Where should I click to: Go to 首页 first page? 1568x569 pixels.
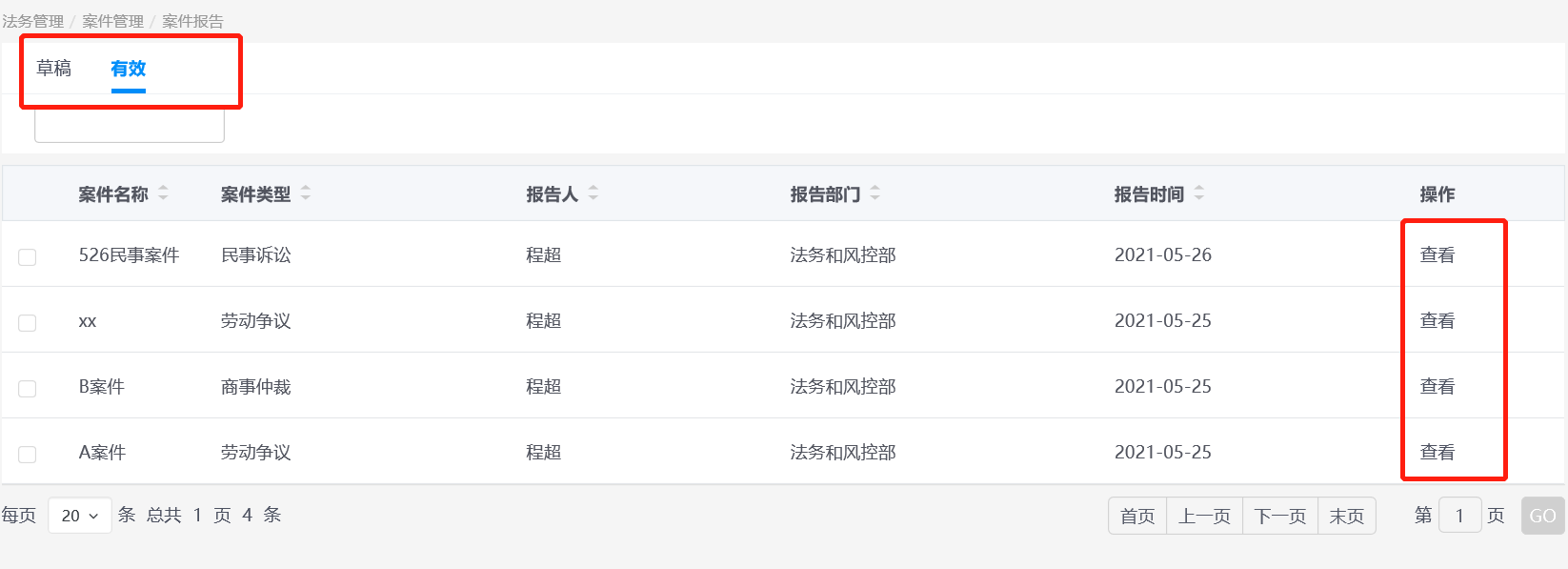point(1137,516)
